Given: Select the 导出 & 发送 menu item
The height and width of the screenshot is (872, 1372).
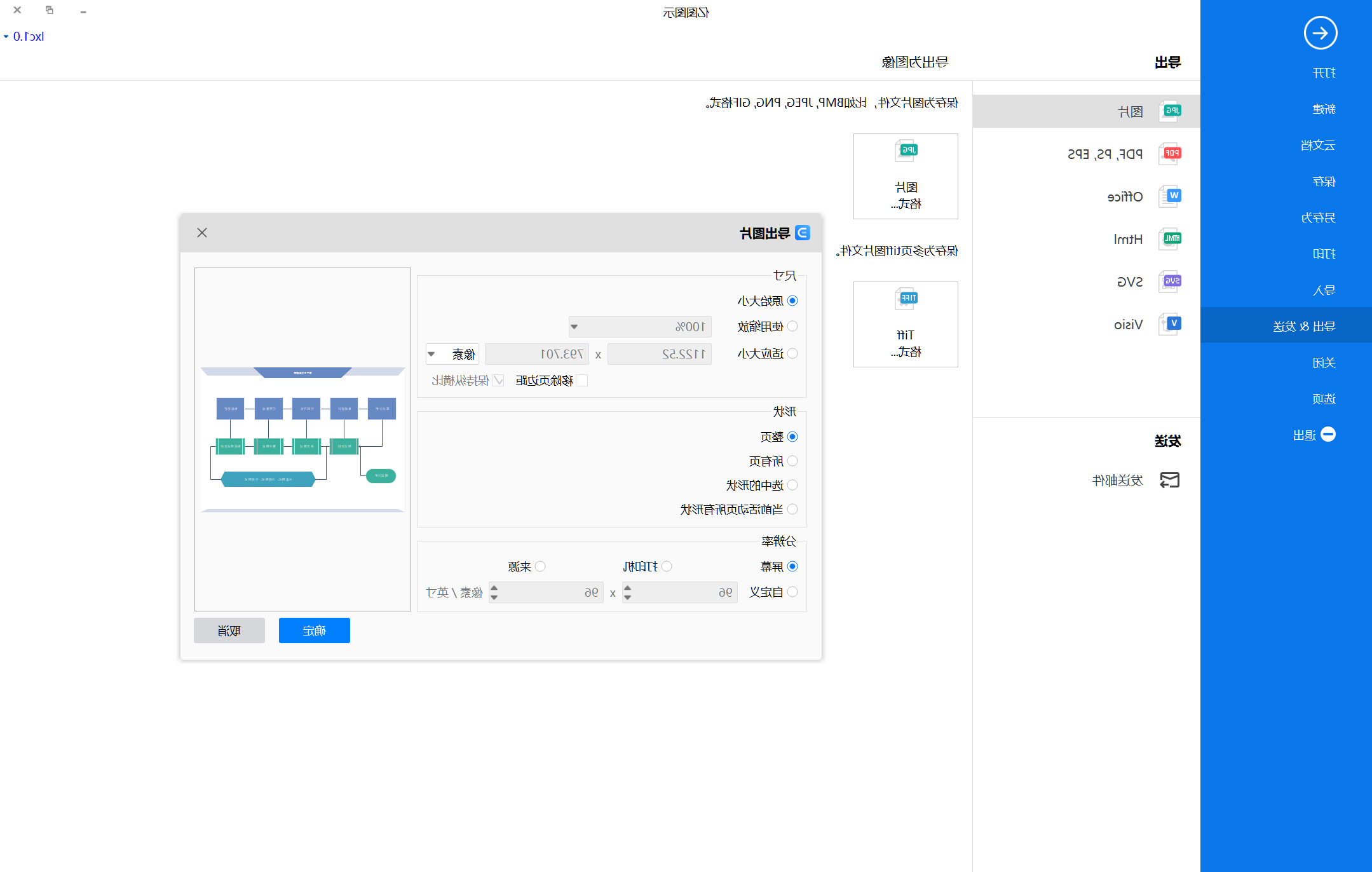Looking at the screenshot, I should (1286, 326).
